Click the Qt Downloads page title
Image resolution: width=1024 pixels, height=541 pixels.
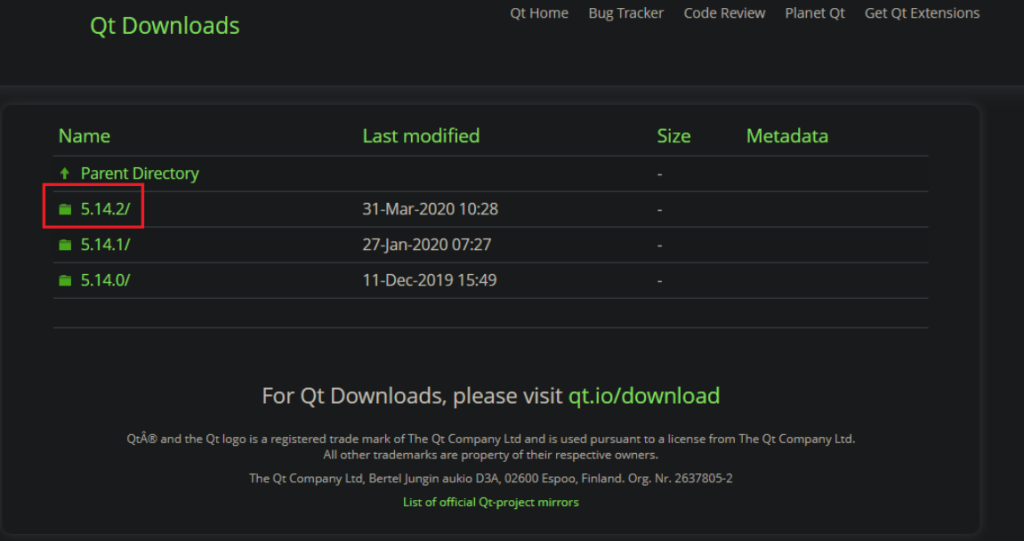165,25
